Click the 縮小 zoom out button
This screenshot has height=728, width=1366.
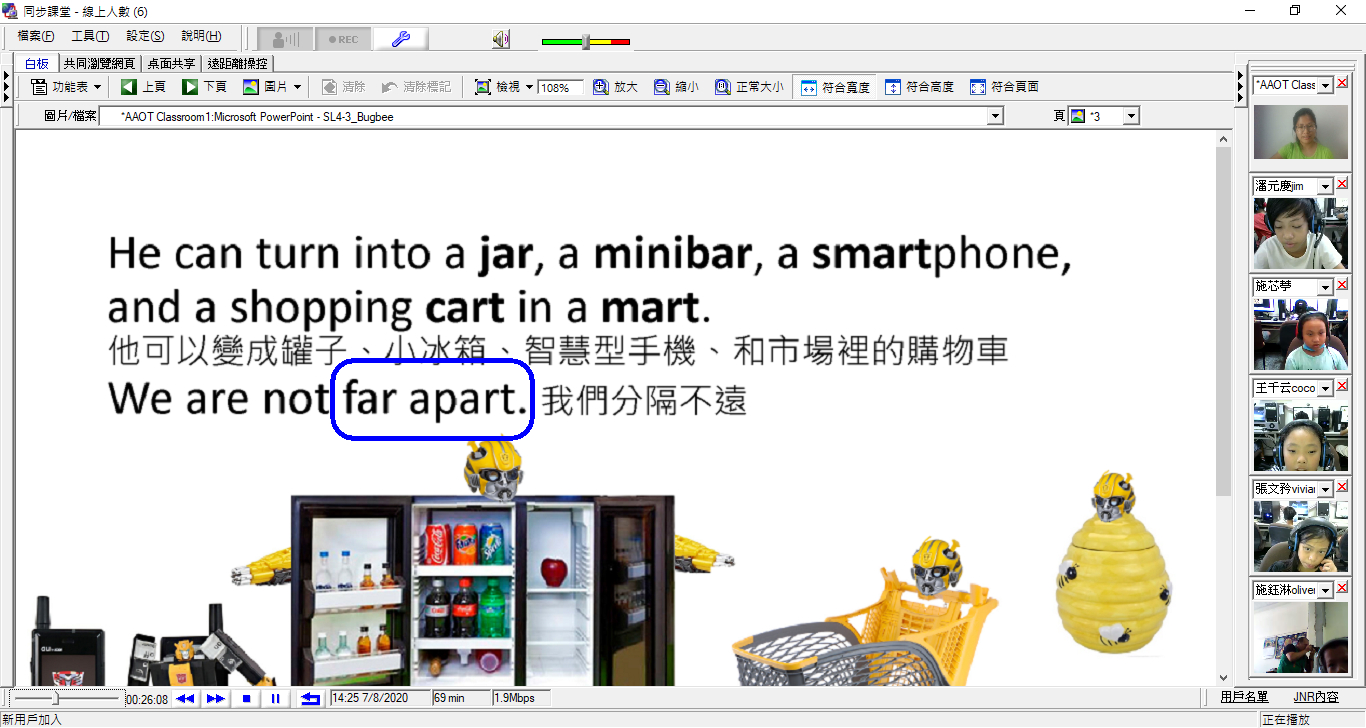676,87
